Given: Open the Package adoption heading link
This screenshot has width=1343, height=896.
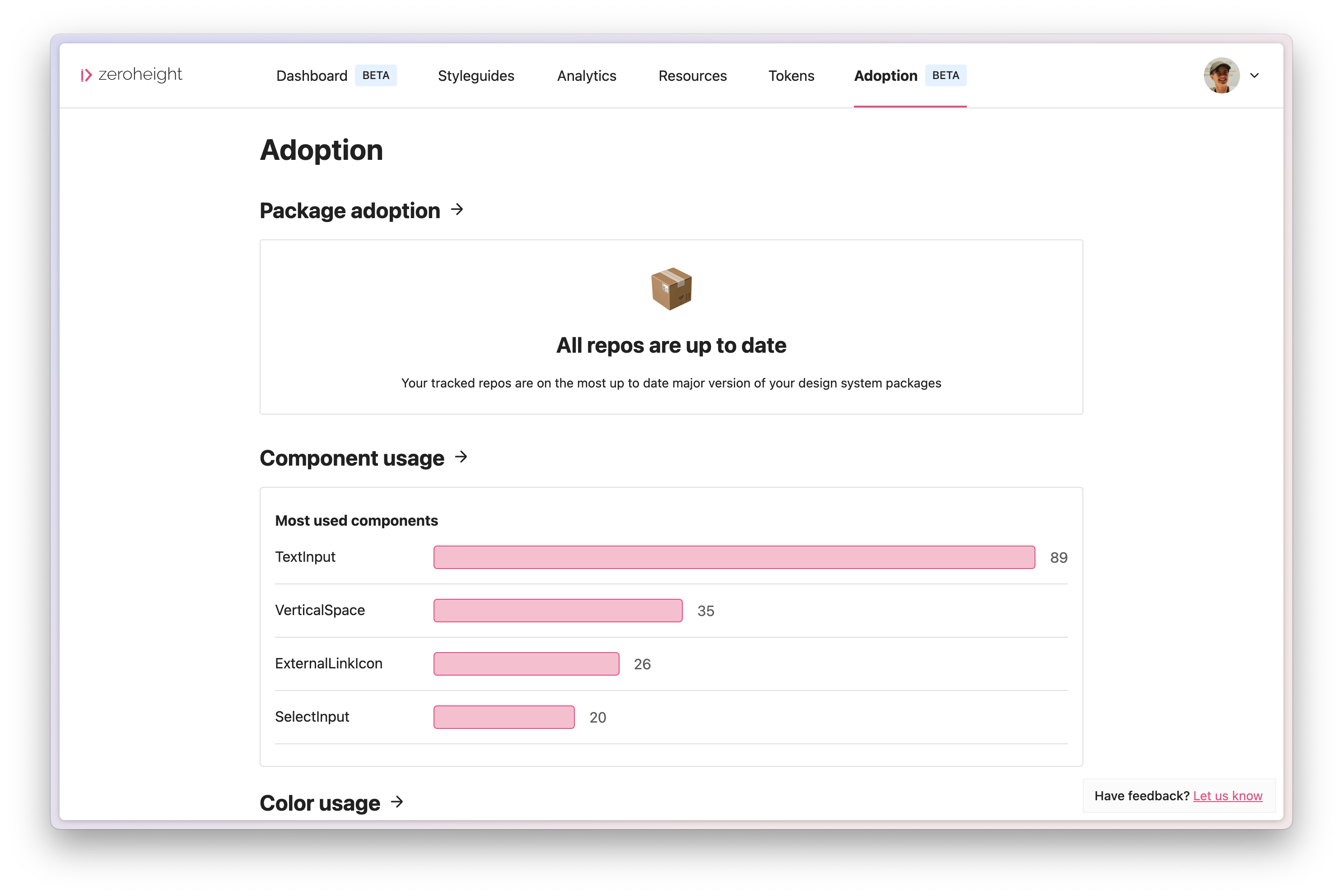Looking at the screenshot, I should point(350,211).
